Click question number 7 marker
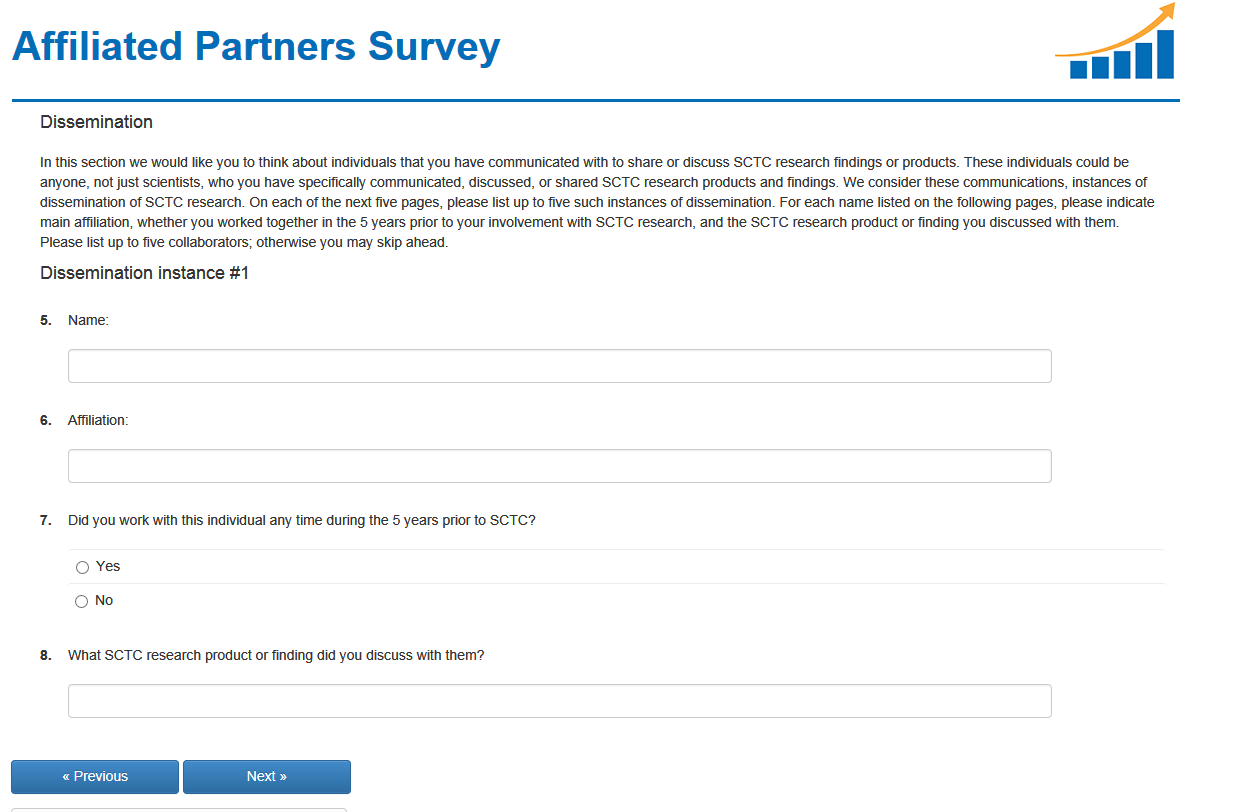 (46, 520)
